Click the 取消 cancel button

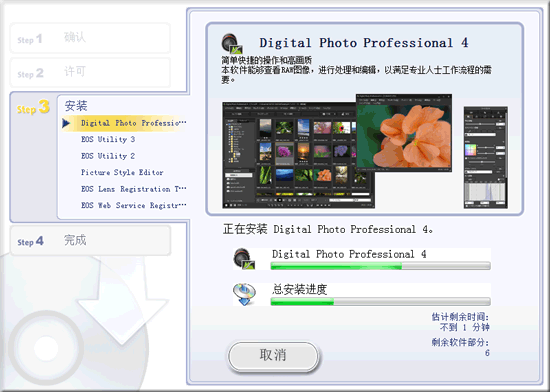click(x=273, y=356)
